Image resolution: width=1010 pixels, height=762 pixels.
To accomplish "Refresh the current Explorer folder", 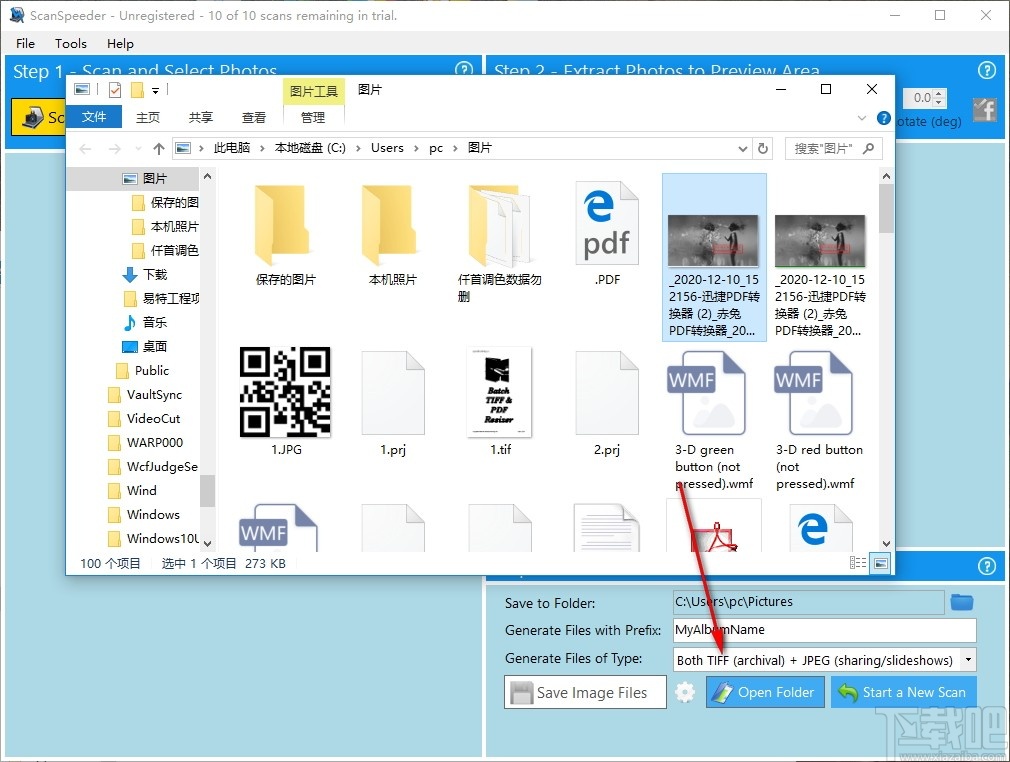I will coord(763,149).
